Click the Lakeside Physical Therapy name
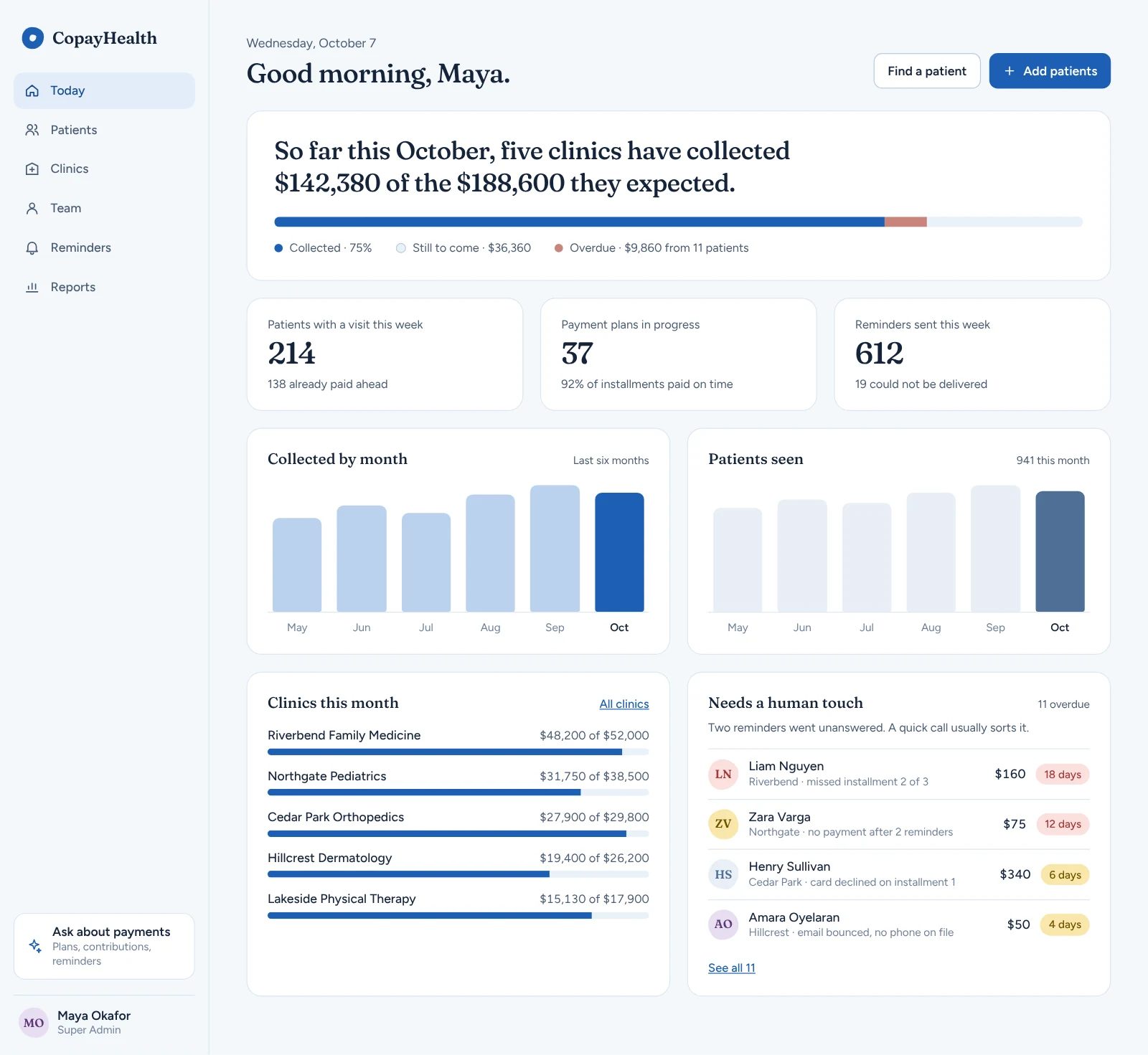1148x1055 pixels. click(x=342, y=899)
